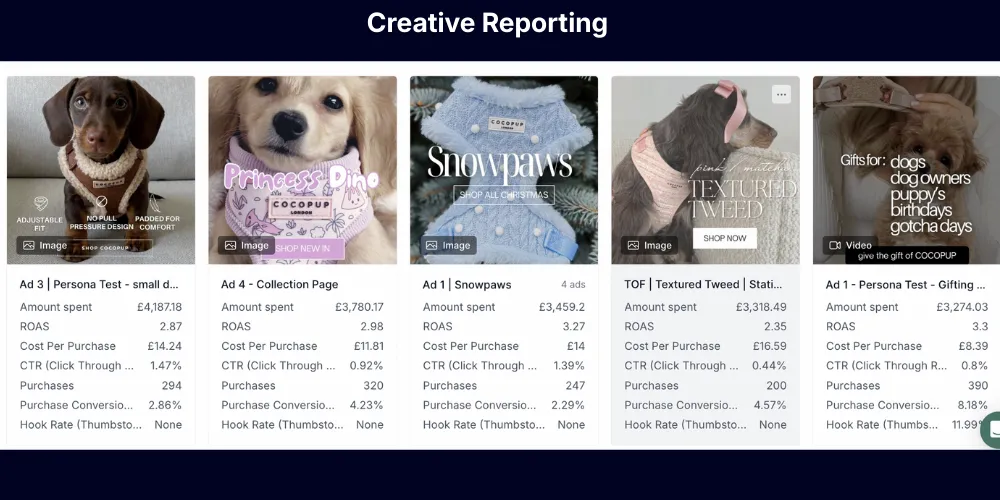Image resolution: width=1000 pixels, height=500 pixels.
Task: Click the Snowpaws cost per purchase £14
Action: pyautogui.click(x=576, y=346)
